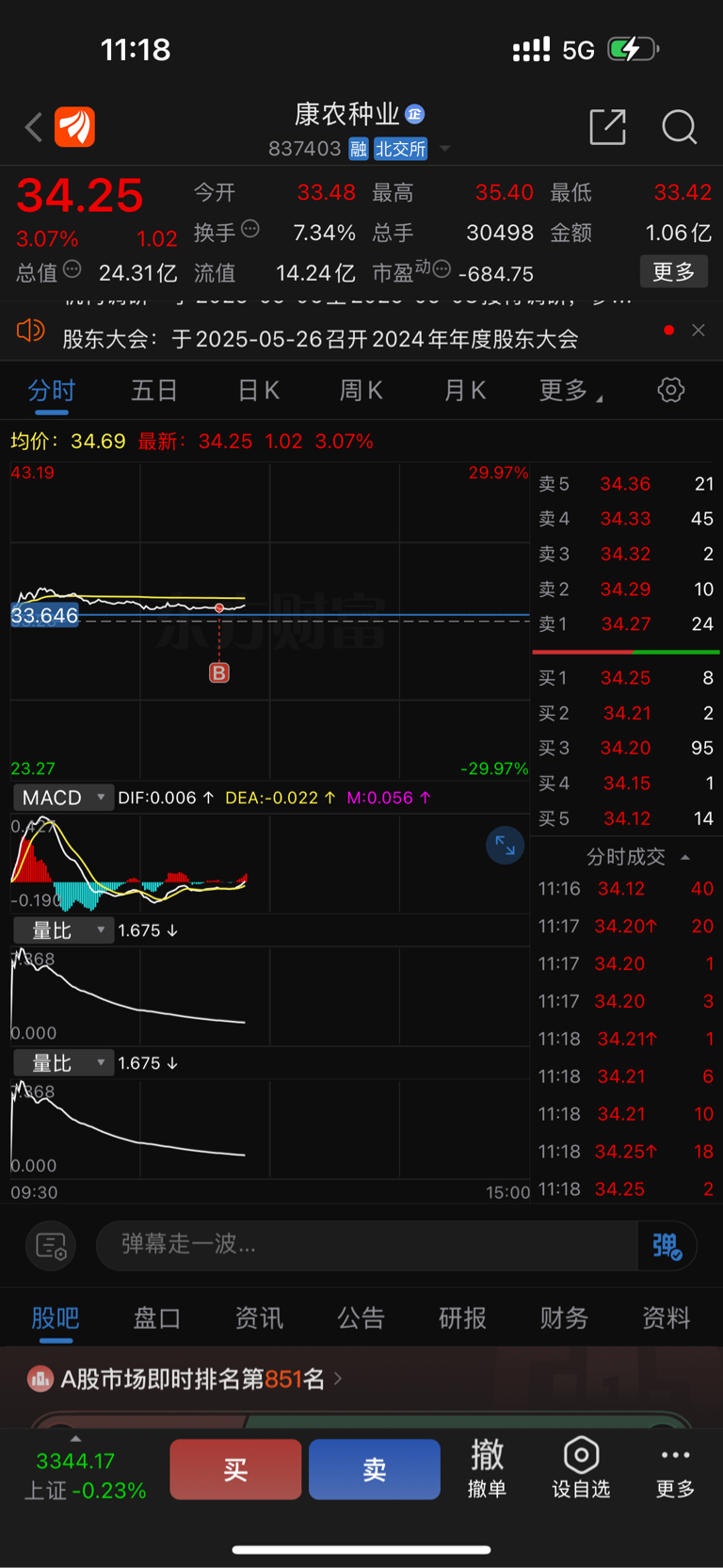Open the MACD indicator dropdown
The image size is (723, 1568).
click(x=63, y=798)
